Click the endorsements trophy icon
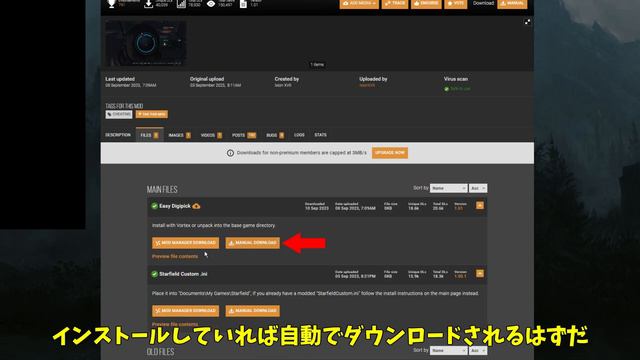Image resolution: width=640 pixels, height=360 pixels. click(x=111, y=4)
